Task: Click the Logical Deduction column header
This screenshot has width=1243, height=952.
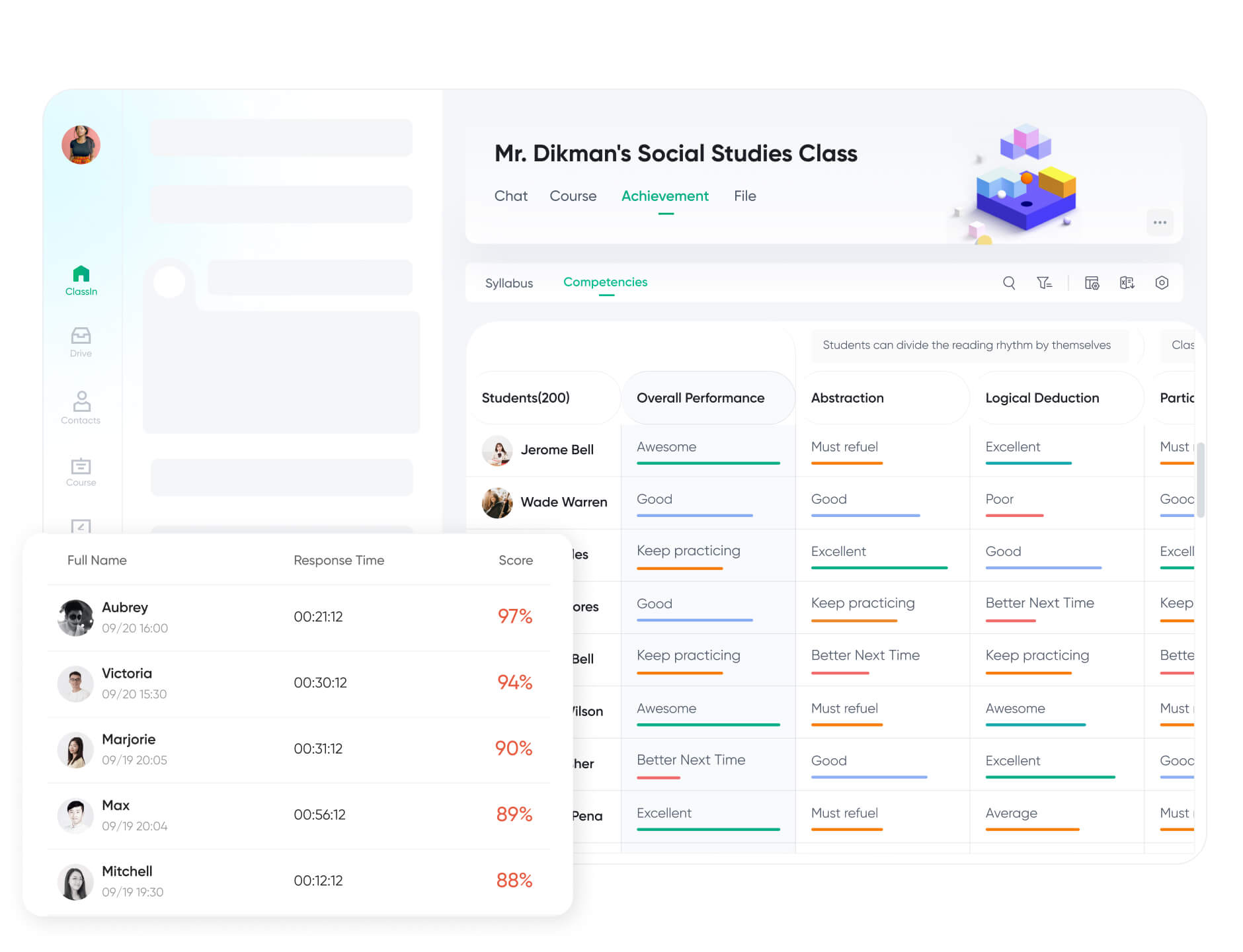Action: coord(1042,397)
